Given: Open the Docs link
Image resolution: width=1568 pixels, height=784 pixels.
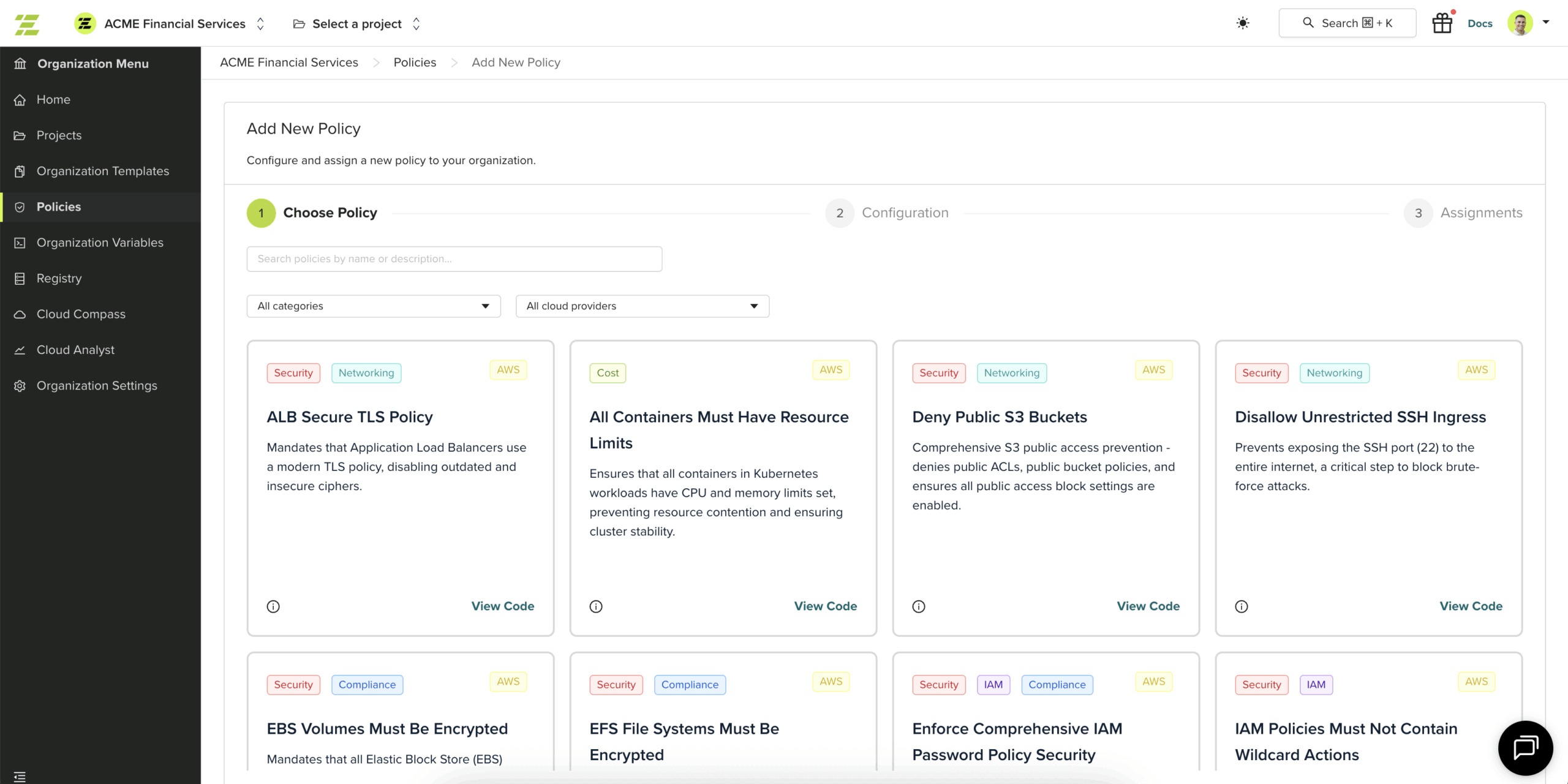Looking at the screenshot, I should [x=1480, y=24].
